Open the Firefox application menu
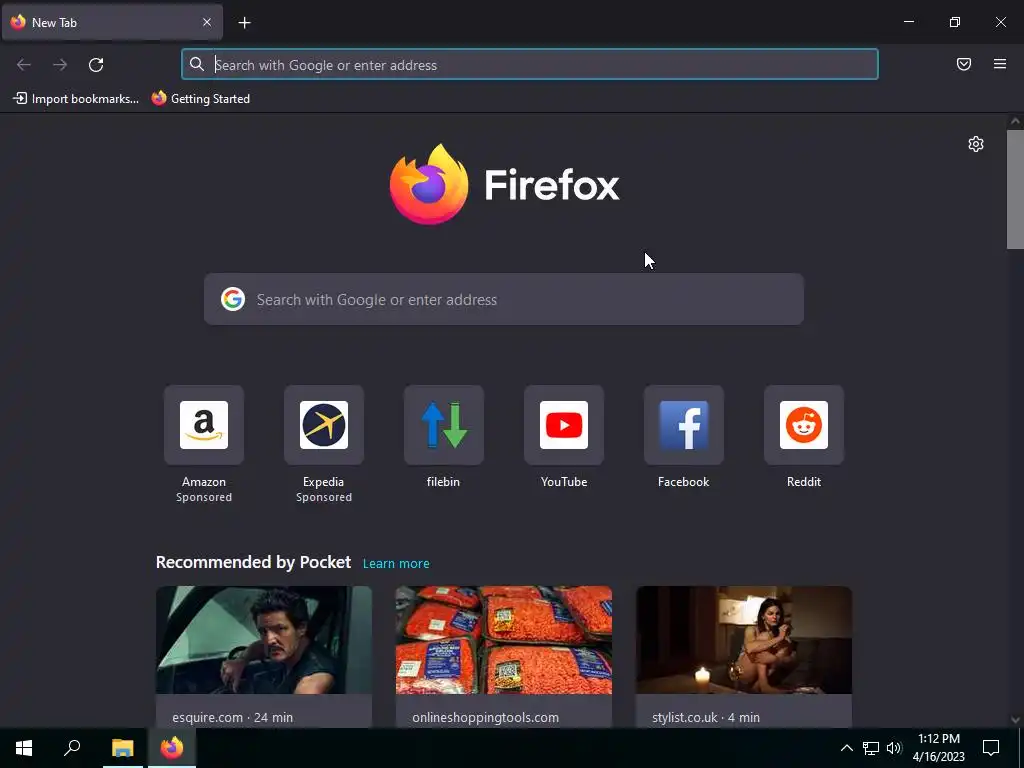Viewport: 1024px width, 768px height. (999, 64)
